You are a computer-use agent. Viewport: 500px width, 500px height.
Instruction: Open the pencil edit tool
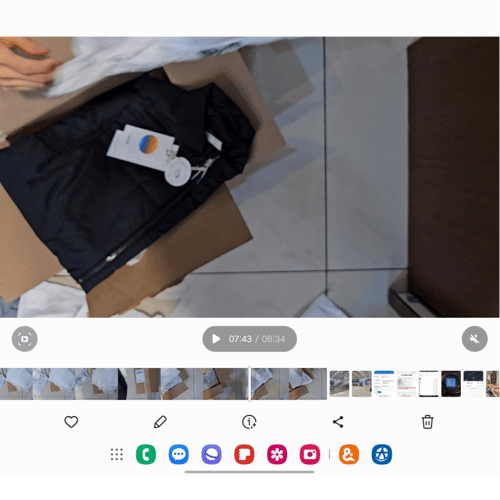[160, 422]
